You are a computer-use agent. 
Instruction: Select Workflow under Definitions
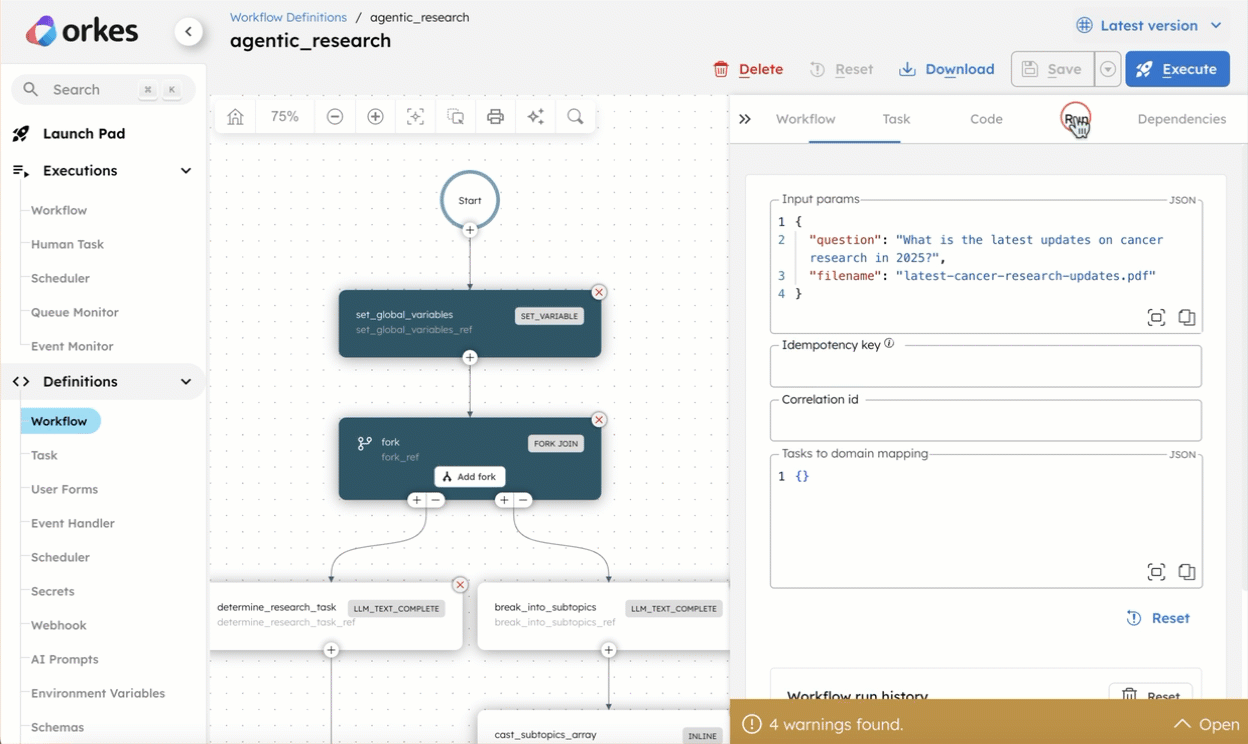click(x=60, y=421)
